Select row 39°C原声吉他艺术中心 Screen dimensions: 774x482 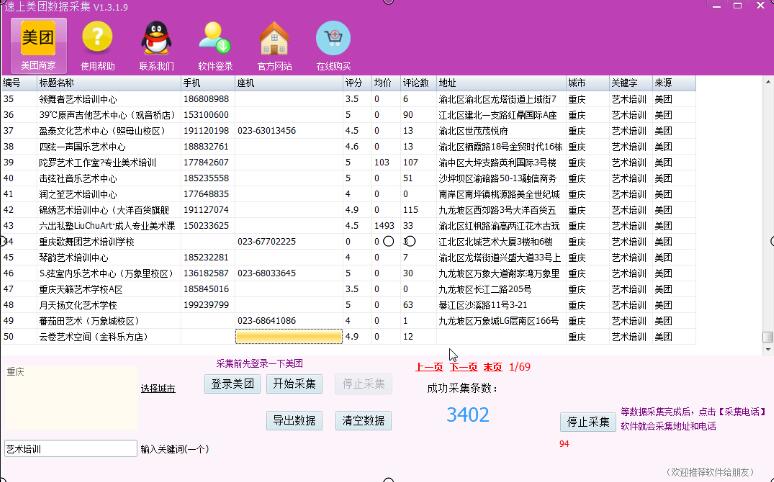coord(348,115)
